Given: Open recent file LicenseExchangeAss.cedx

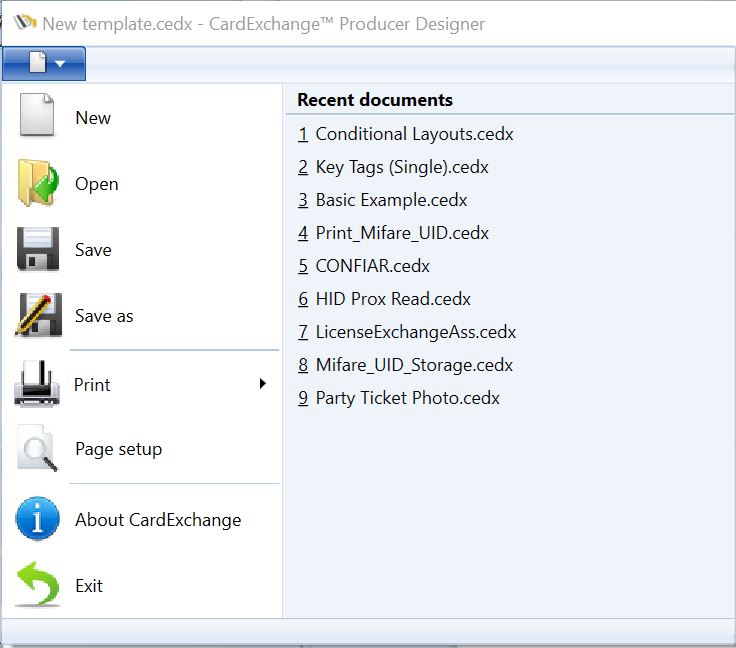Looking at the screenshot, I should click(407, 332).
